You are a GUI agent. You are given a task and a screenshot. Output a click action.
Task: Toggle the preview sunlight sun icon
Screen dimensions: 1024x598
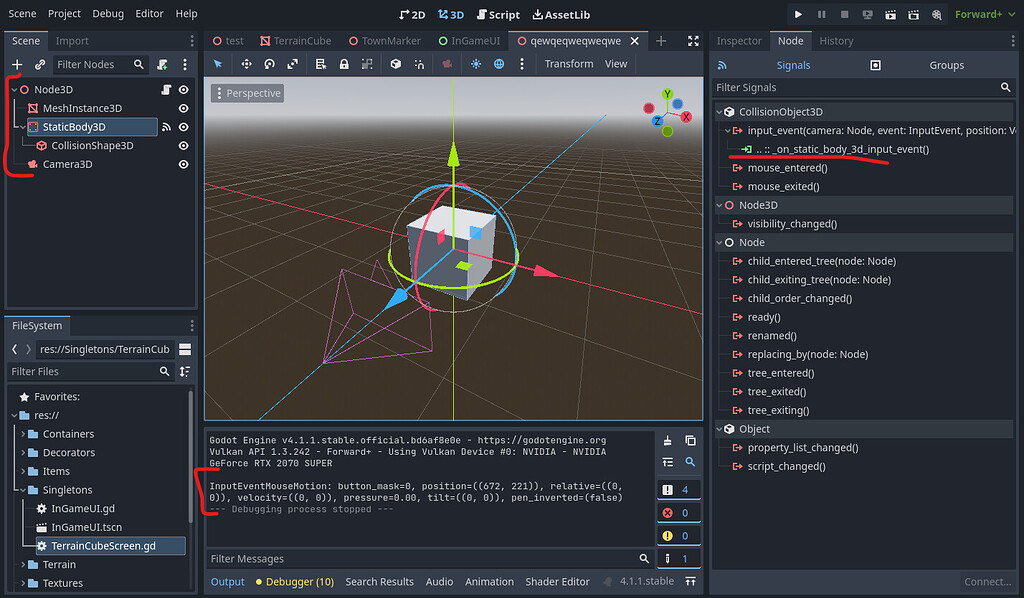(x=476, y=64)
